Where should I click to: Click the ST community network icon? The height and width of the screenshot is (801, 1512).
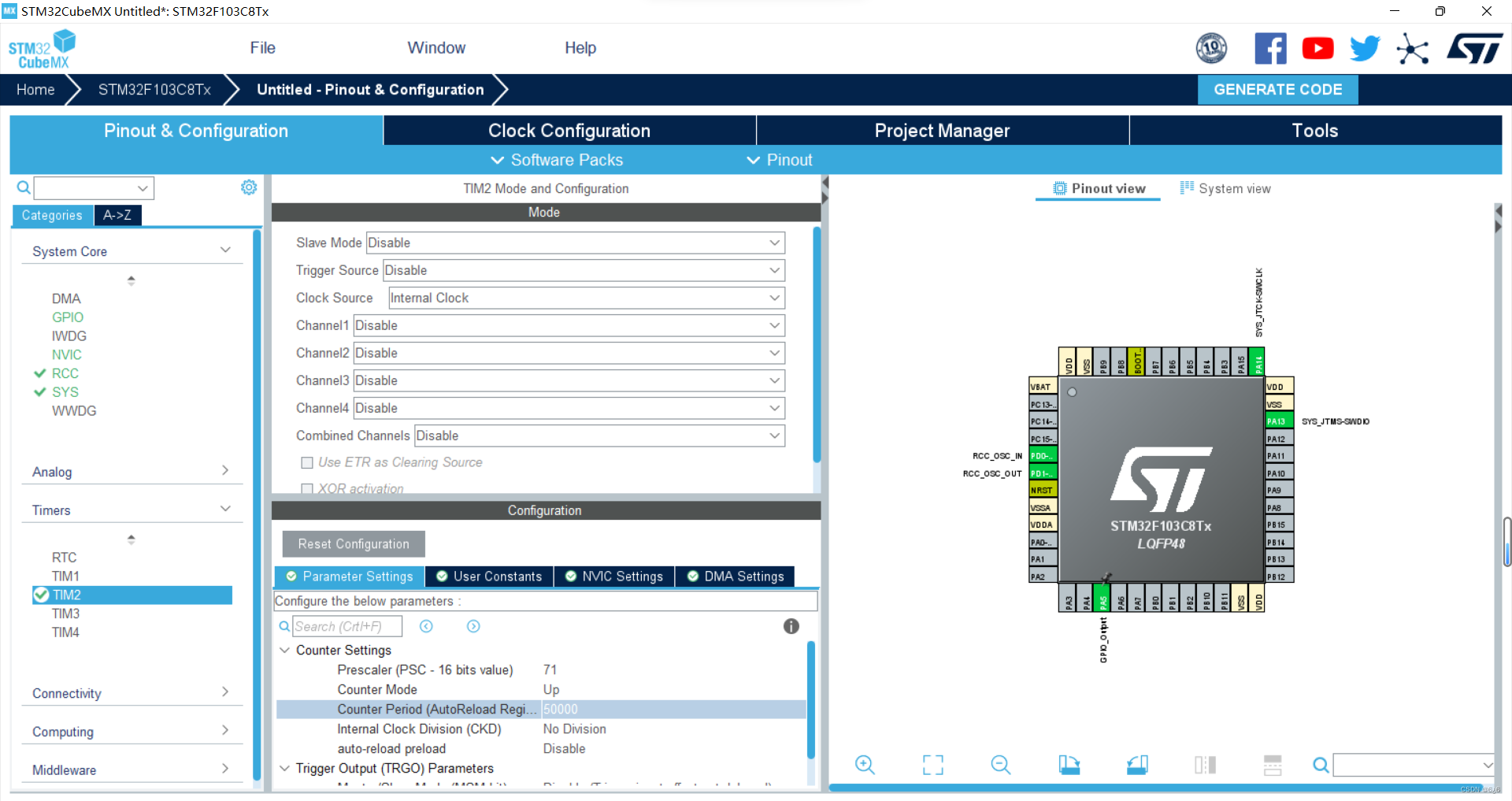click(1413, 49)
